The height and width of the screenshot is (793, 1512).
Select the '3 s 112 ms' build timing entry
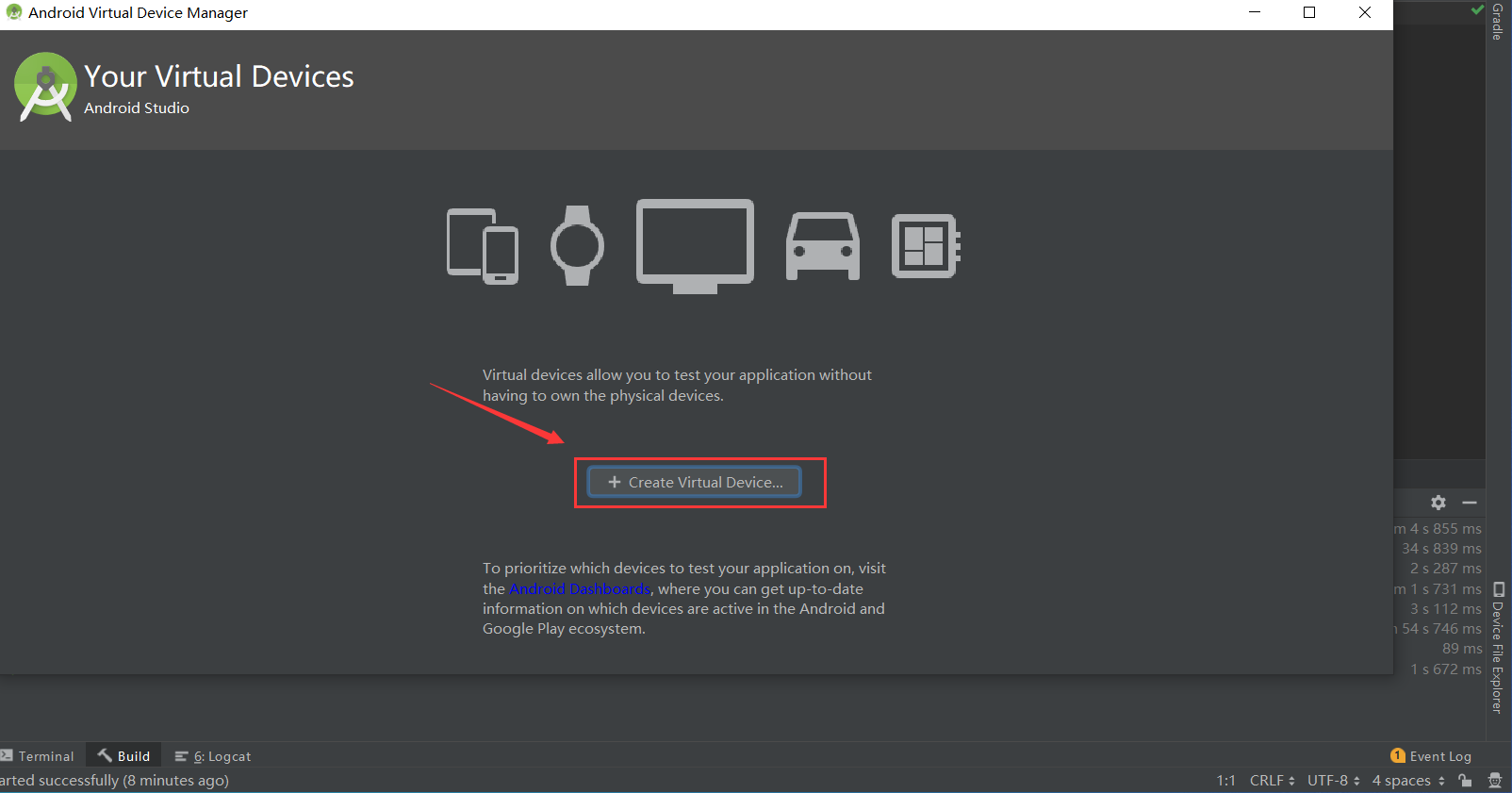1446,609
